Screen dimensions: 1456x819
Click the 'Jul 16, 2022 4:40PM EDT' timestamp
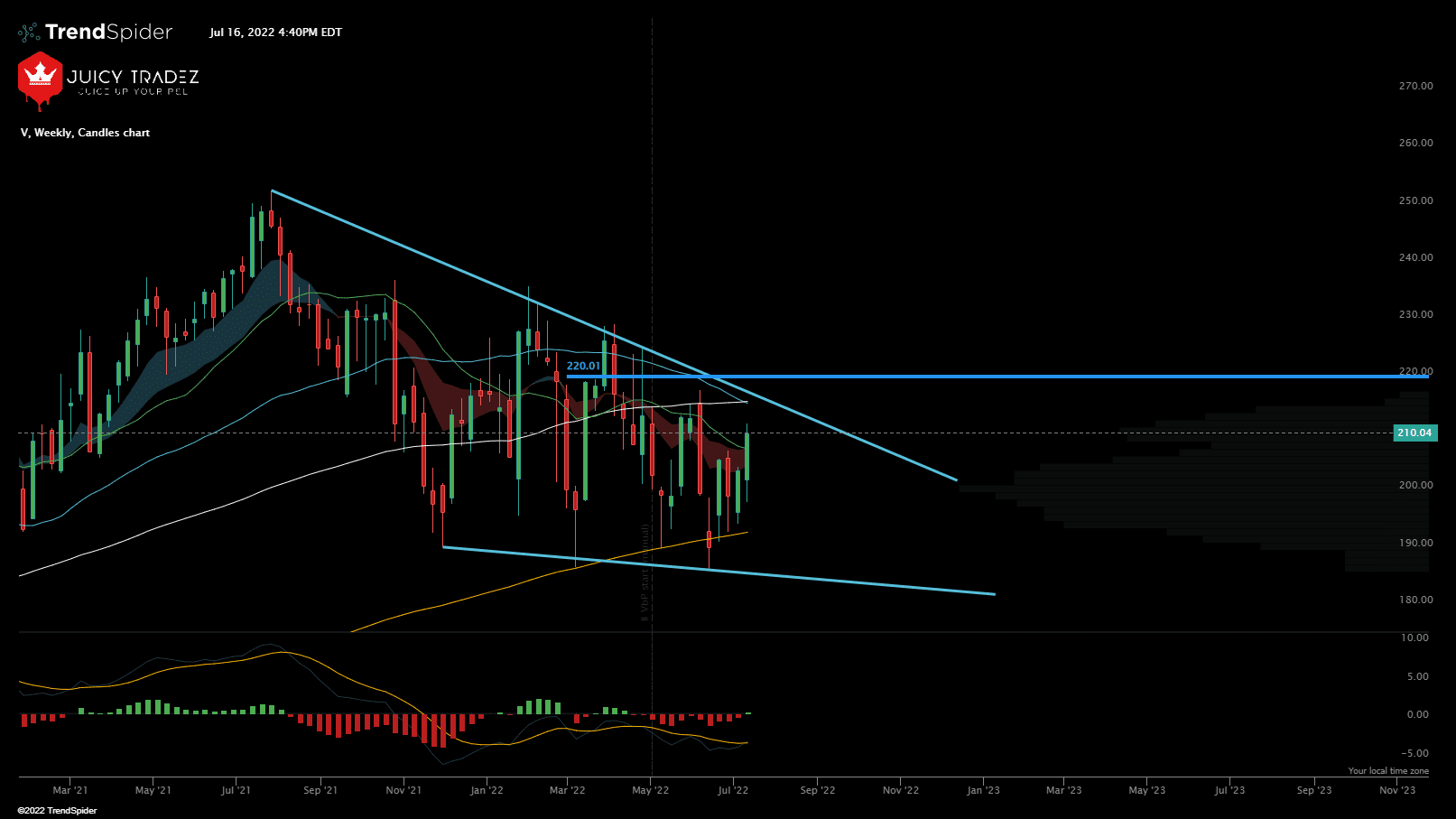[275, 33]
